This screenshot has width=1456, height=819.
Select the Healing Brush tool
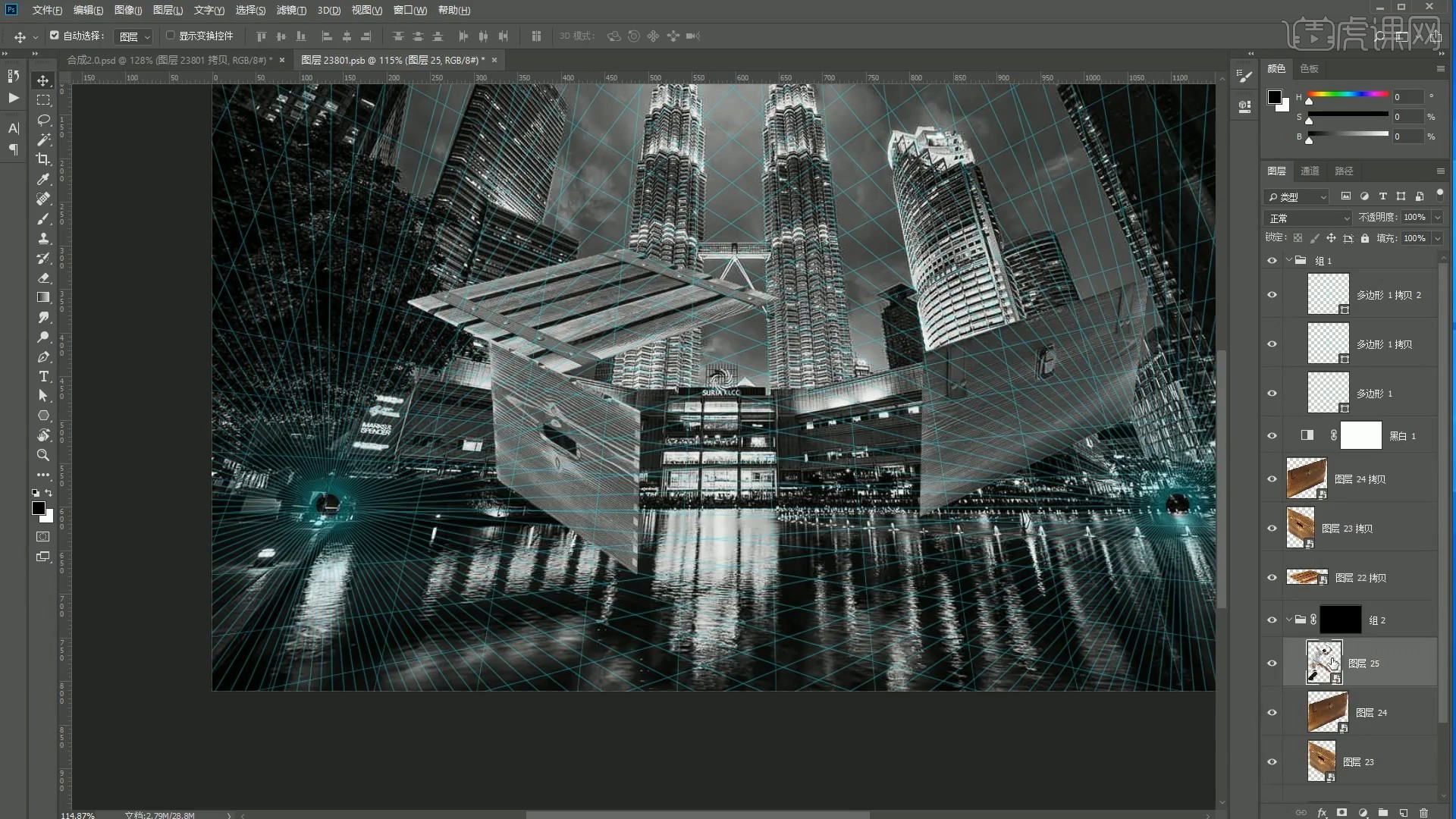coord(43,199)
